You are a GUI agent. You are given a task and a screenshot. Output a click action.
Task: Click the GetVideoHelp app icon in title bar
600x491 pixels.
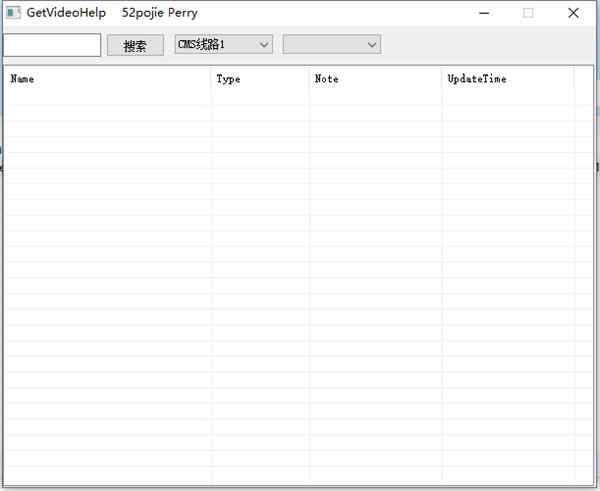click(13, 13)
